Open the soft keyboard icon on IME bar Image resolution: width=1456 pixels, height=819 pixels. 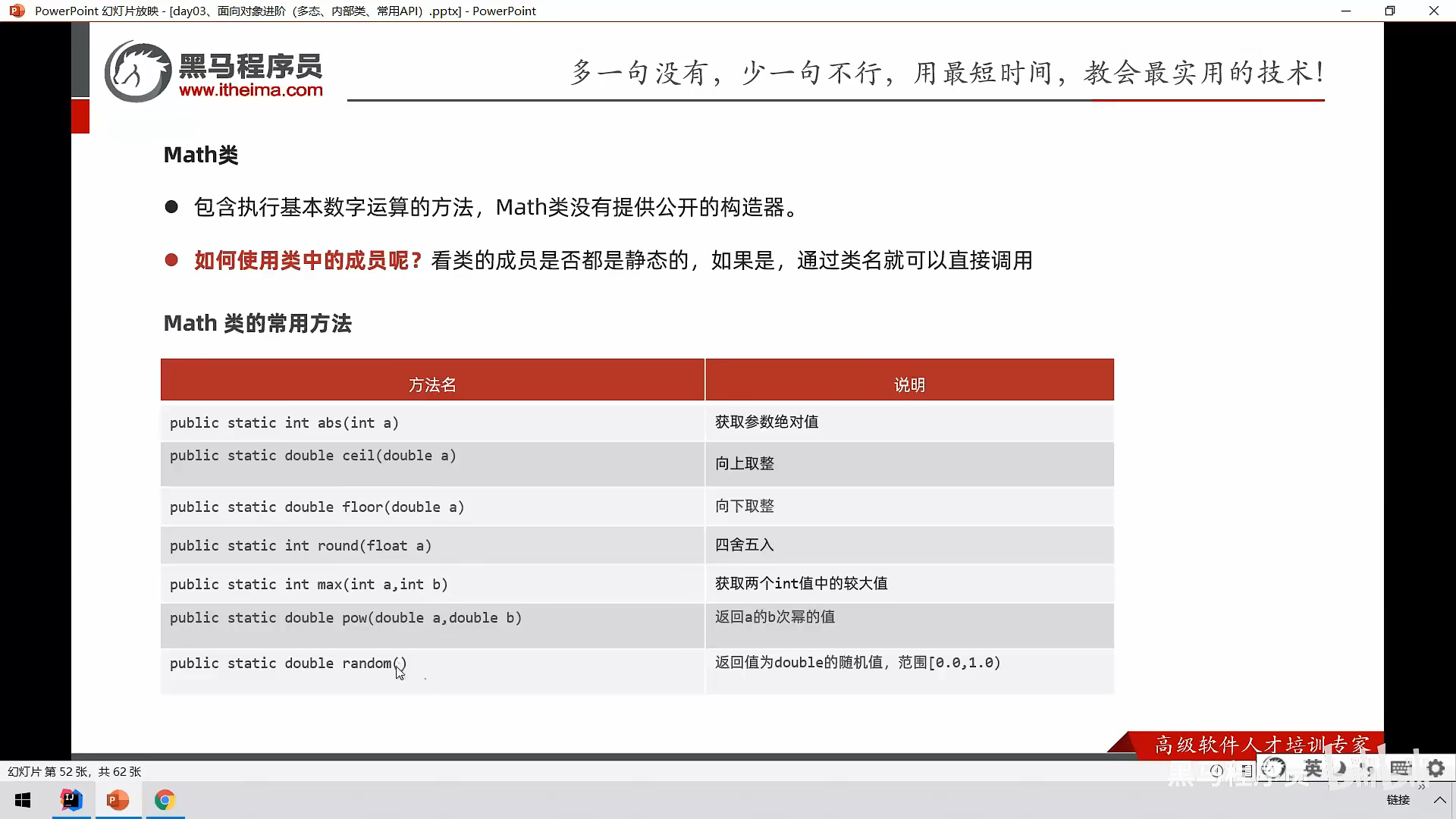click(1400, 768)
